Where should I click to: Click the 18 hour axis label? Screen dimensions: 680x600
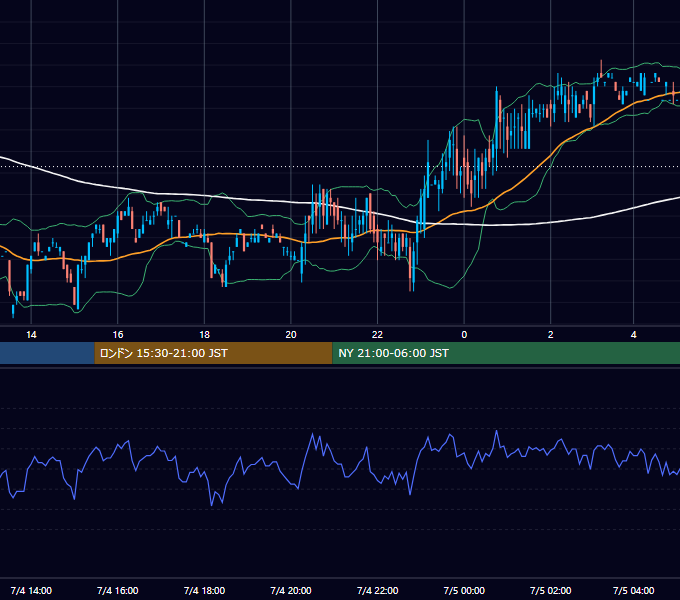point(204,335)
